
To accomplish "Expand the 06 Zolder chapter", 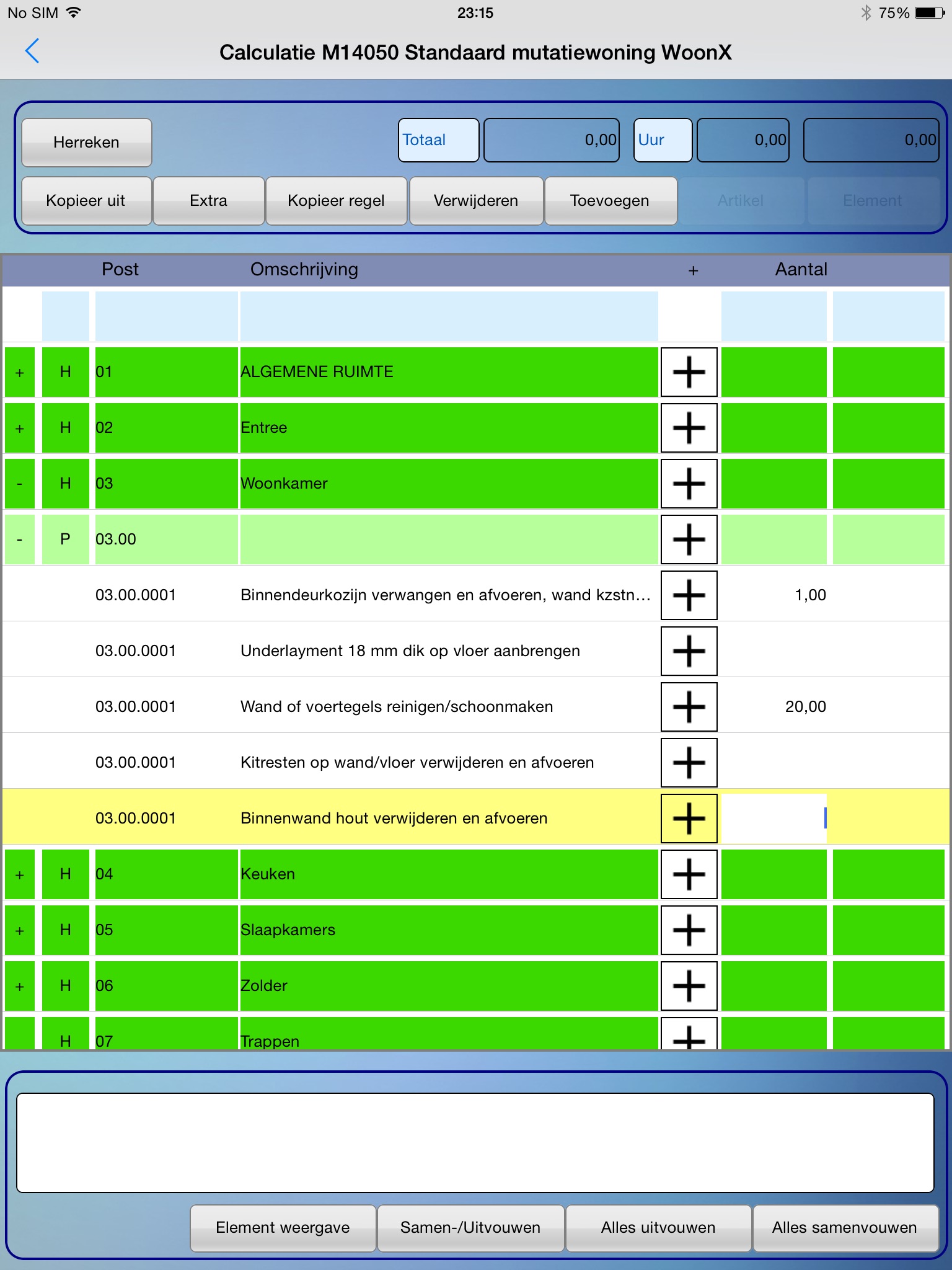I will coord(20,986).
